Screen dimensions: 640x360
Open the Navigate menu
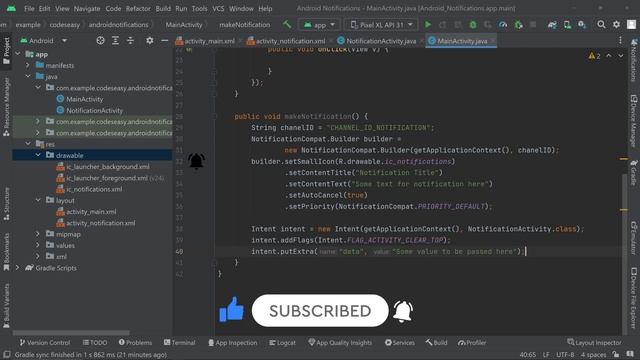click(87, 8)
